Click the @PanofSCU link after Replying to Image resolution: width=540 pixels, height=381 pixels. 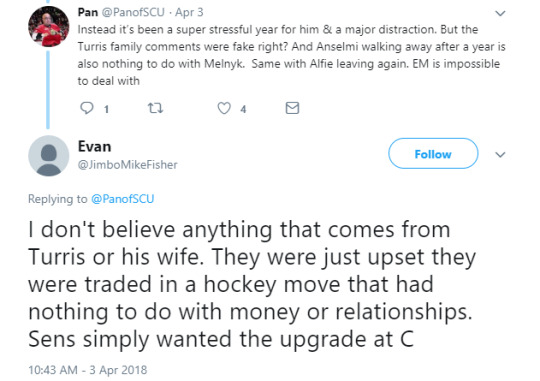pyautogui.click(x=122, y=199)
